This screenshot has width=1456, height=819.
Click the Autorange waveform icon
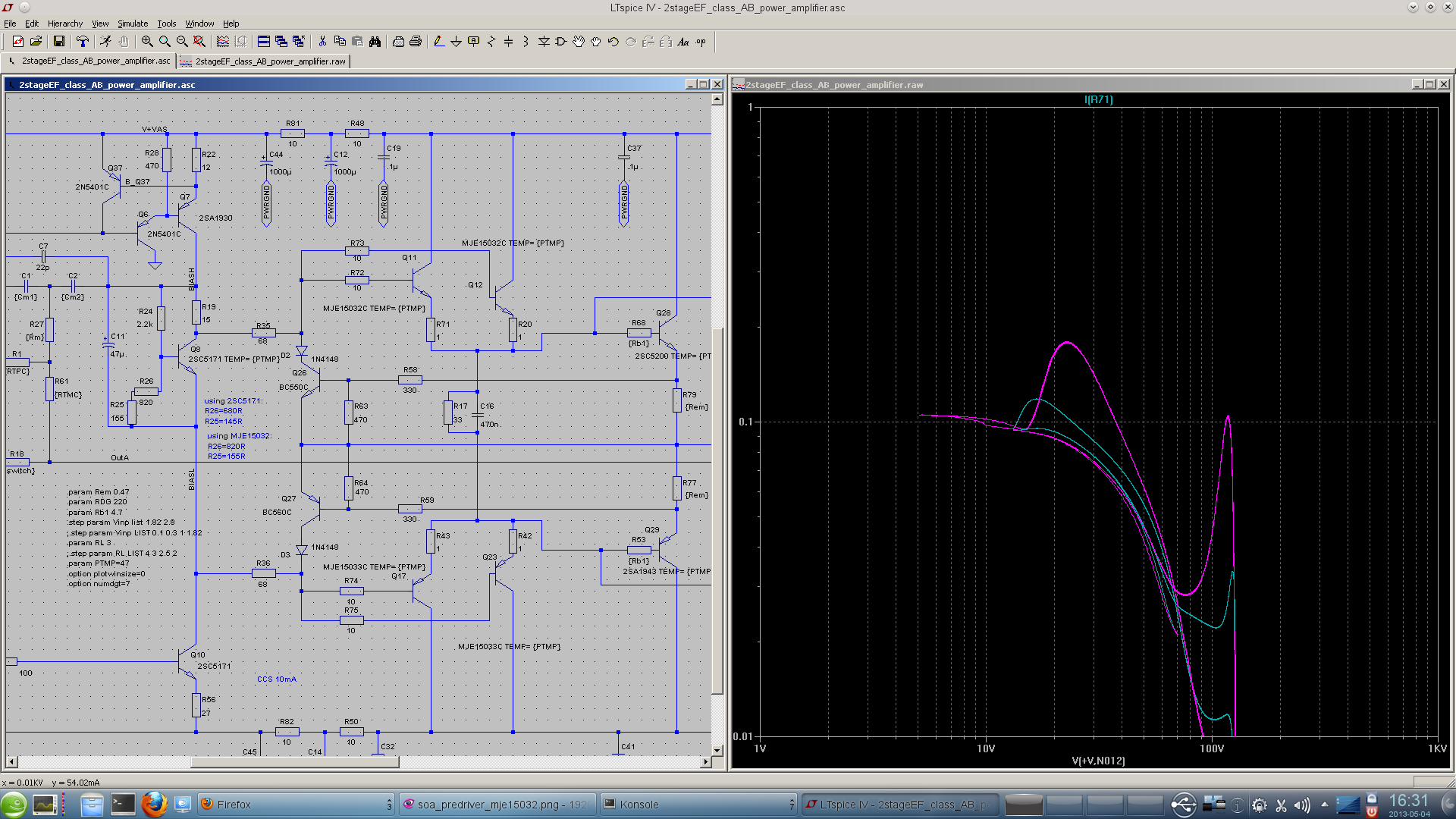(x=223, y=42)
